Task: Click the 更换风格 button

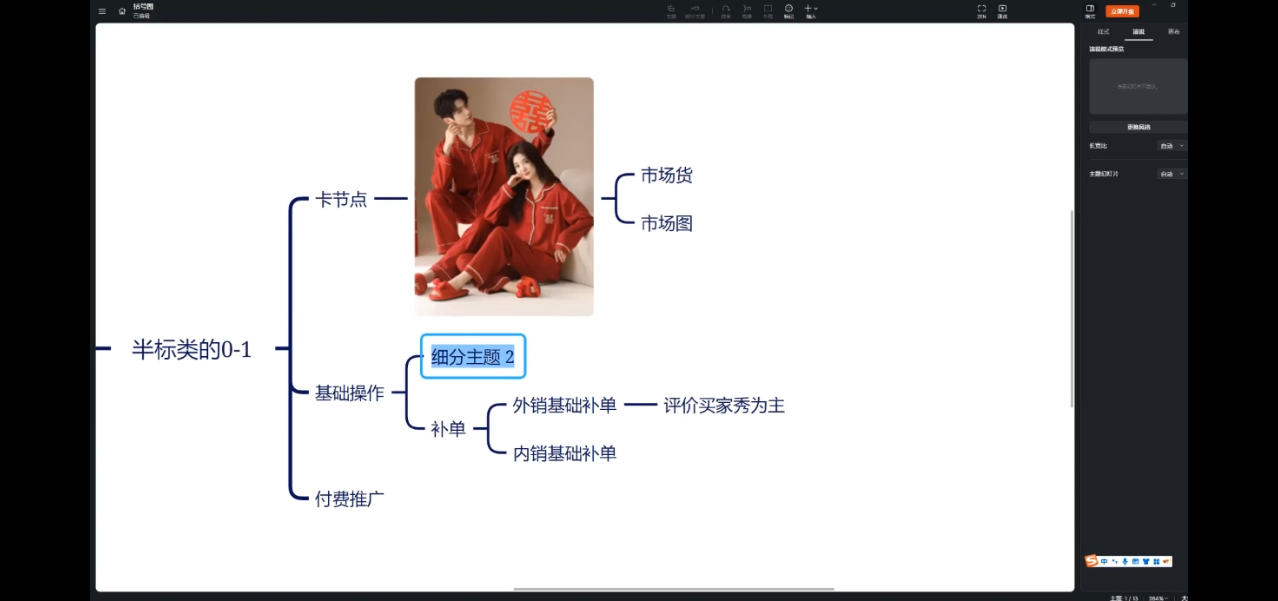Action: (1138, 127)
